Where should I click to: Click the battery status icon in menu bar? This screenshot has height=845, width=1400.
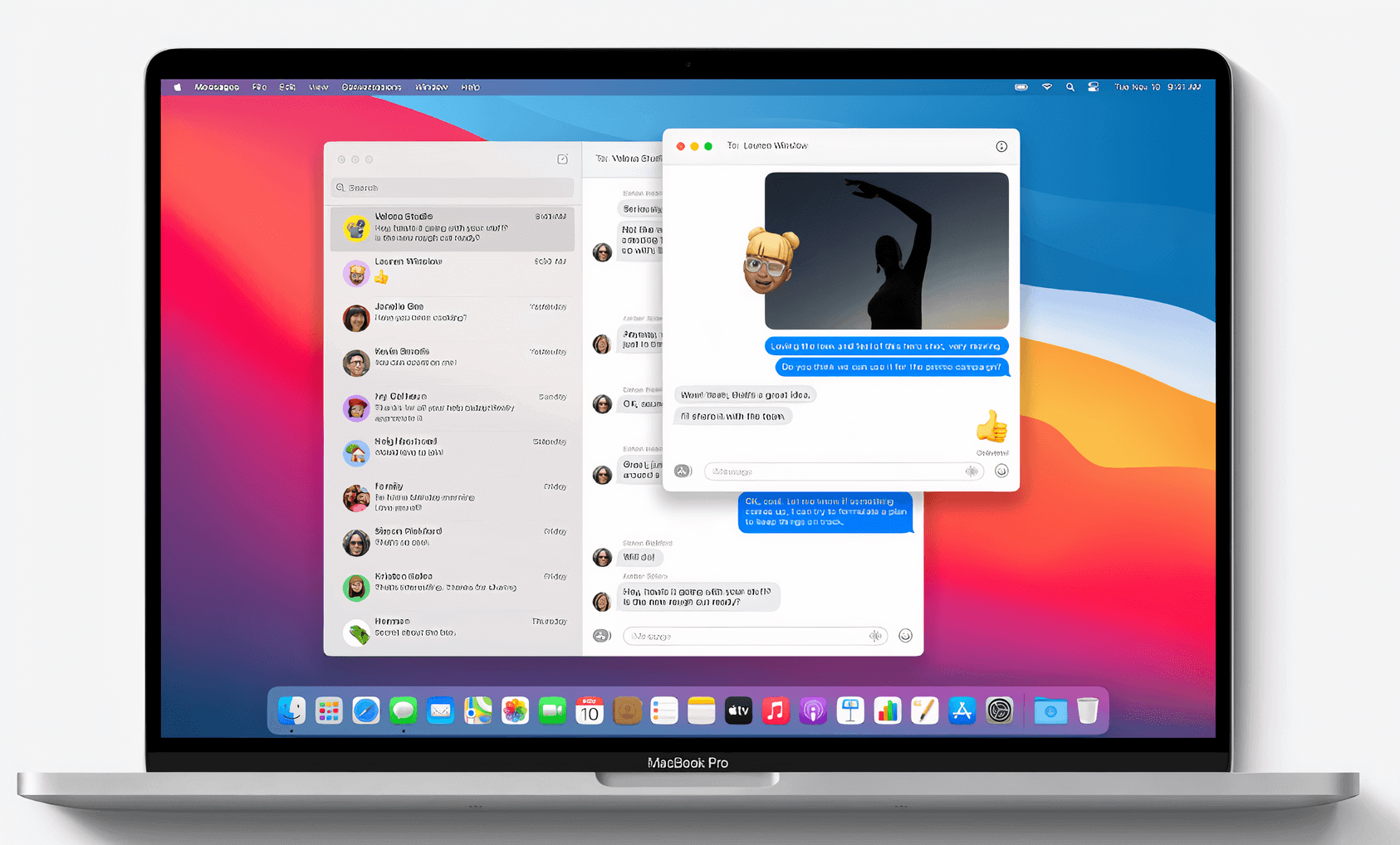coord(1021,86)
